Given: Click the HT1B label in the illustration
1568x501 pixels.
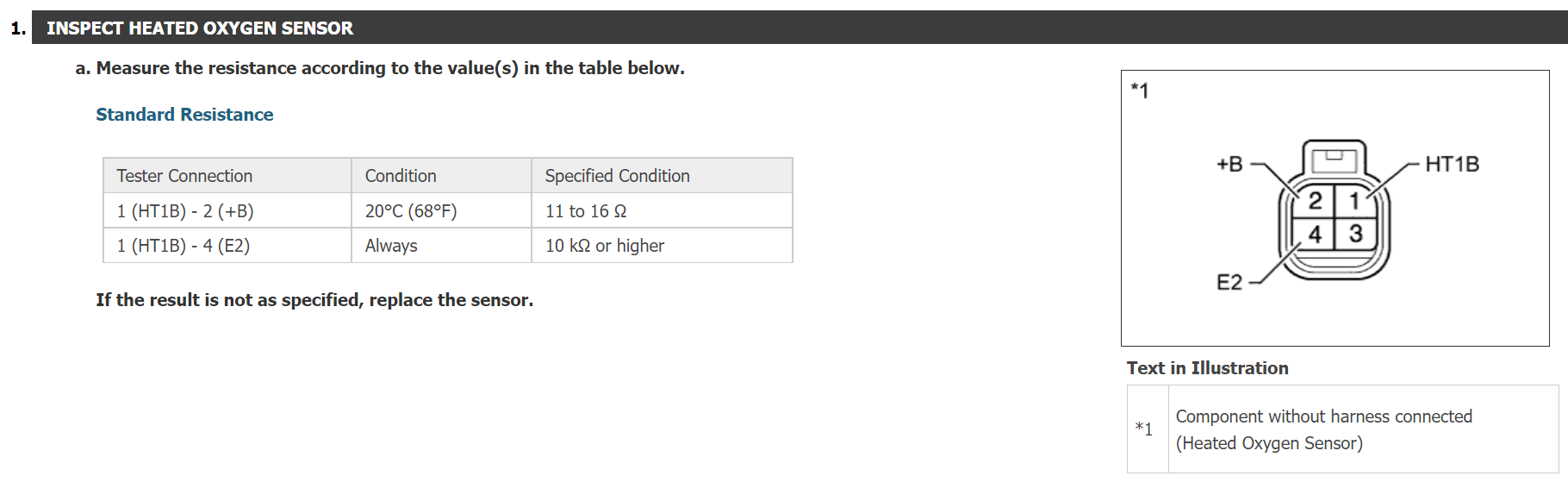Looking at the screenshot, I should pos(1452,164).
